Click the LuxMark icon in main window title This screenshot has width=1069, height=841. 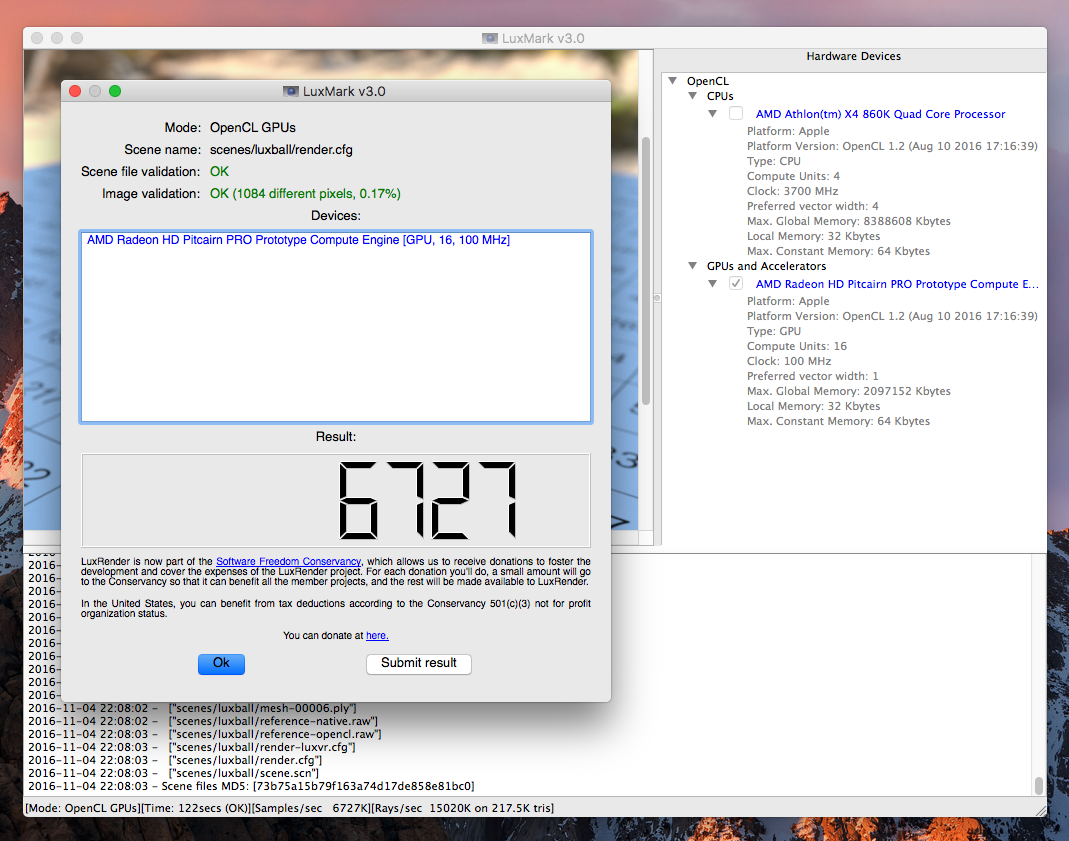(490, 38)
